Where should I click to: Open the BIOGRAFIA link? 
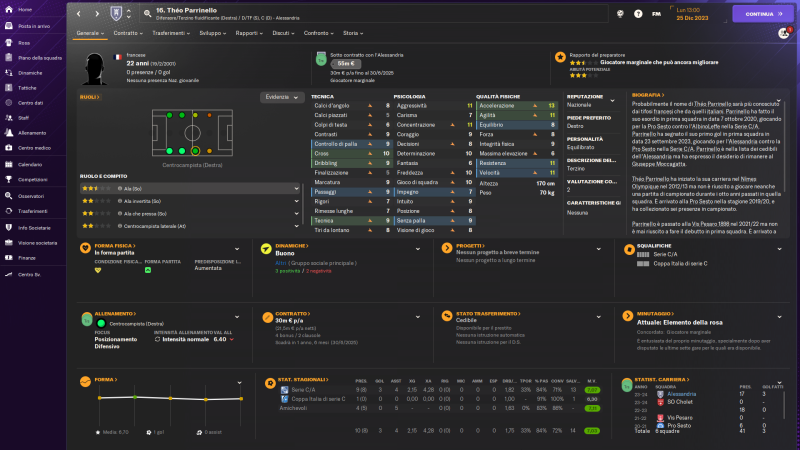point(648,95)
